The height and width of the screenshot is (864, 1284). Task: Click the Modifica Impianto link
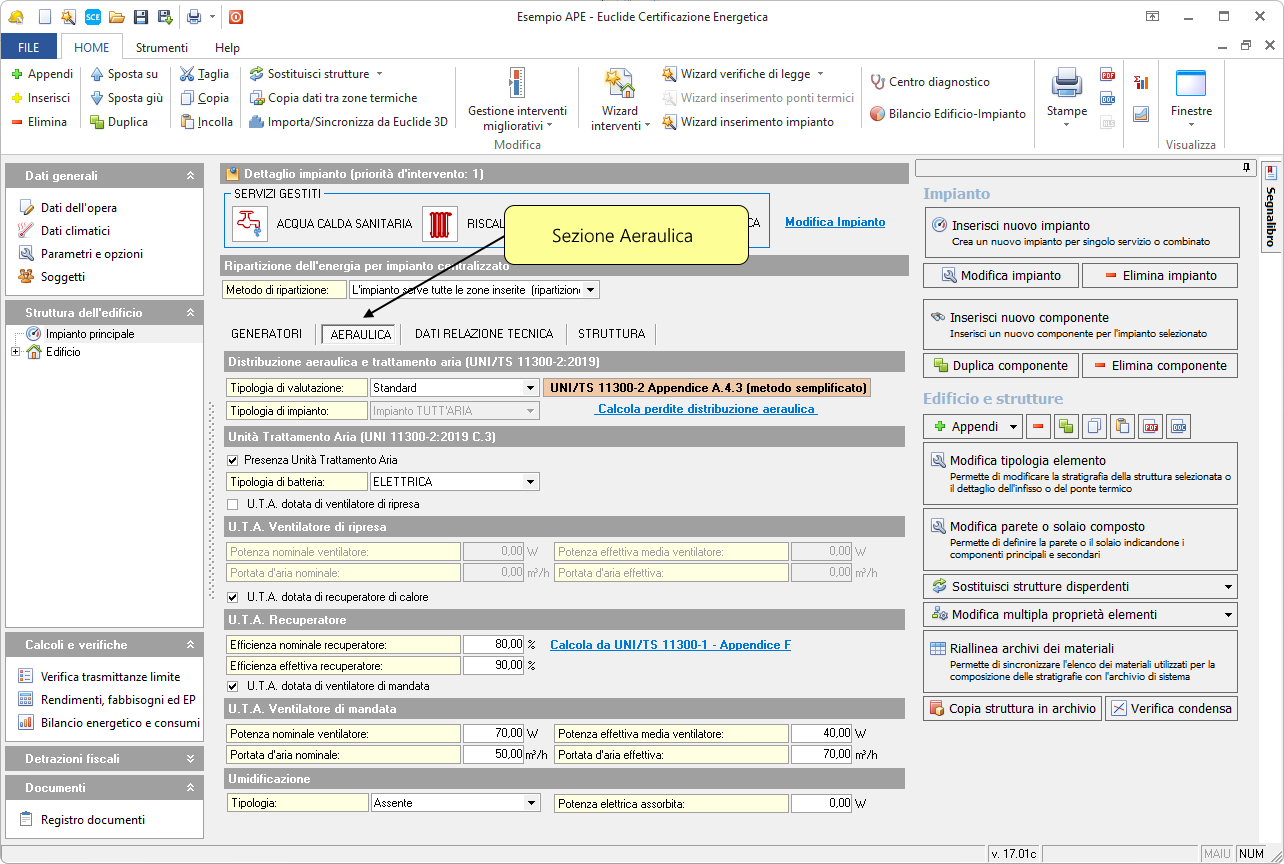(x=834, y=222)
